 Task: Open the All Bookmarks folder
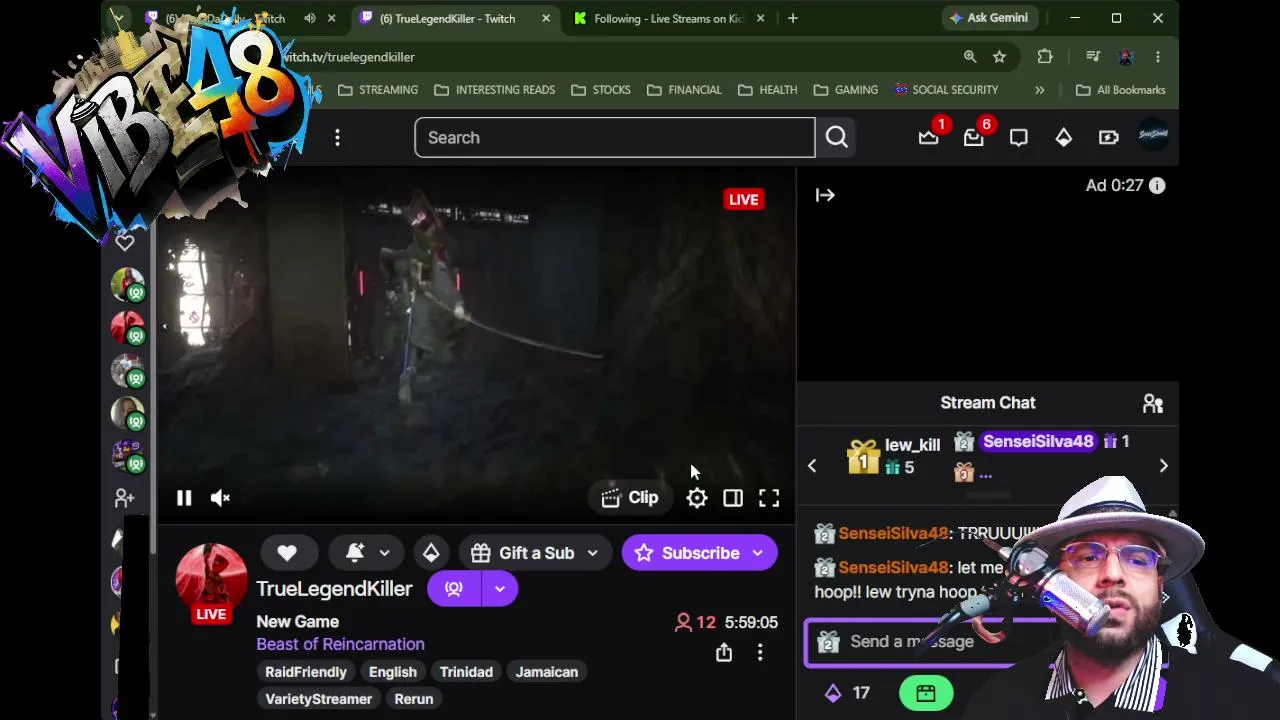click(x=1121, y=90)
